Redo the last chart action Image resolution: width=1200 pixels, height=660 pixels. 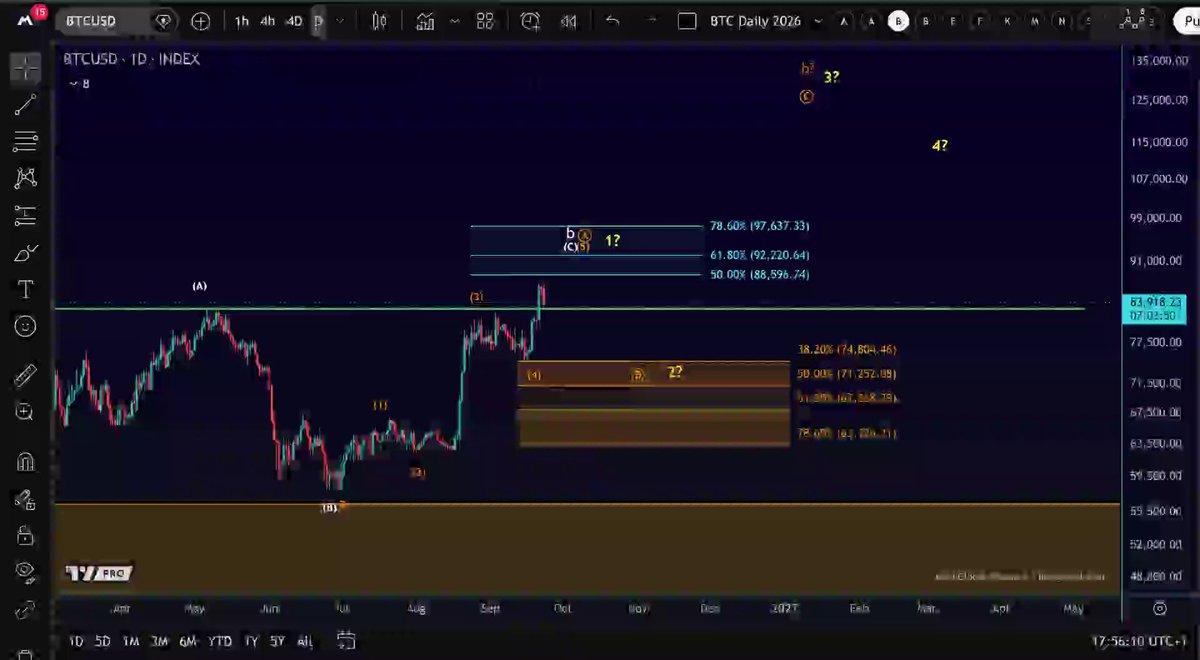tap(650, 21)
